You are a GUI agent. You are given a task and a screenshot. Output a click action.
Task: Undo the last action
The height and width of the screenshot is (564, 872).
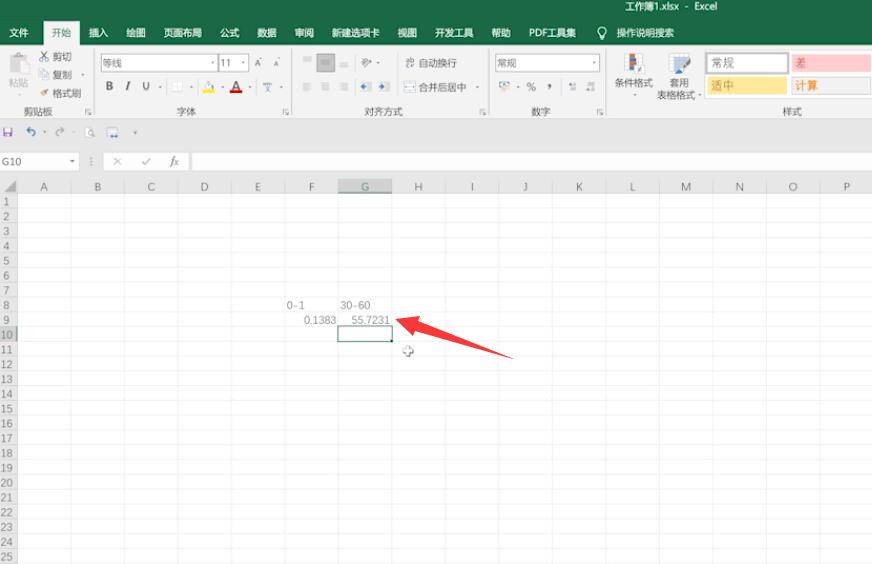click(31, 132)
